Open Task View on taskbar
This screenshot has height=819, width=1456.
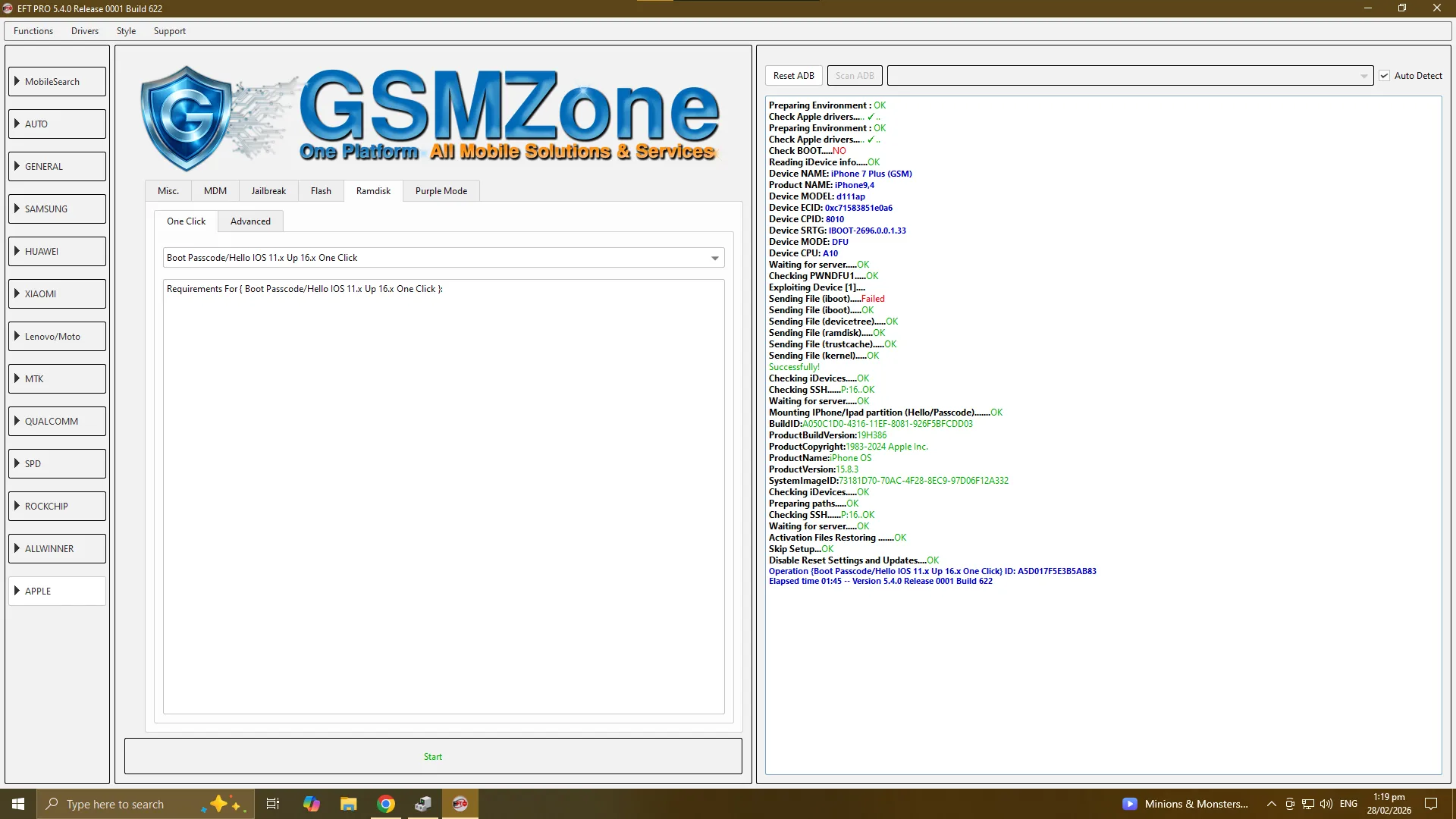point(273,804)
